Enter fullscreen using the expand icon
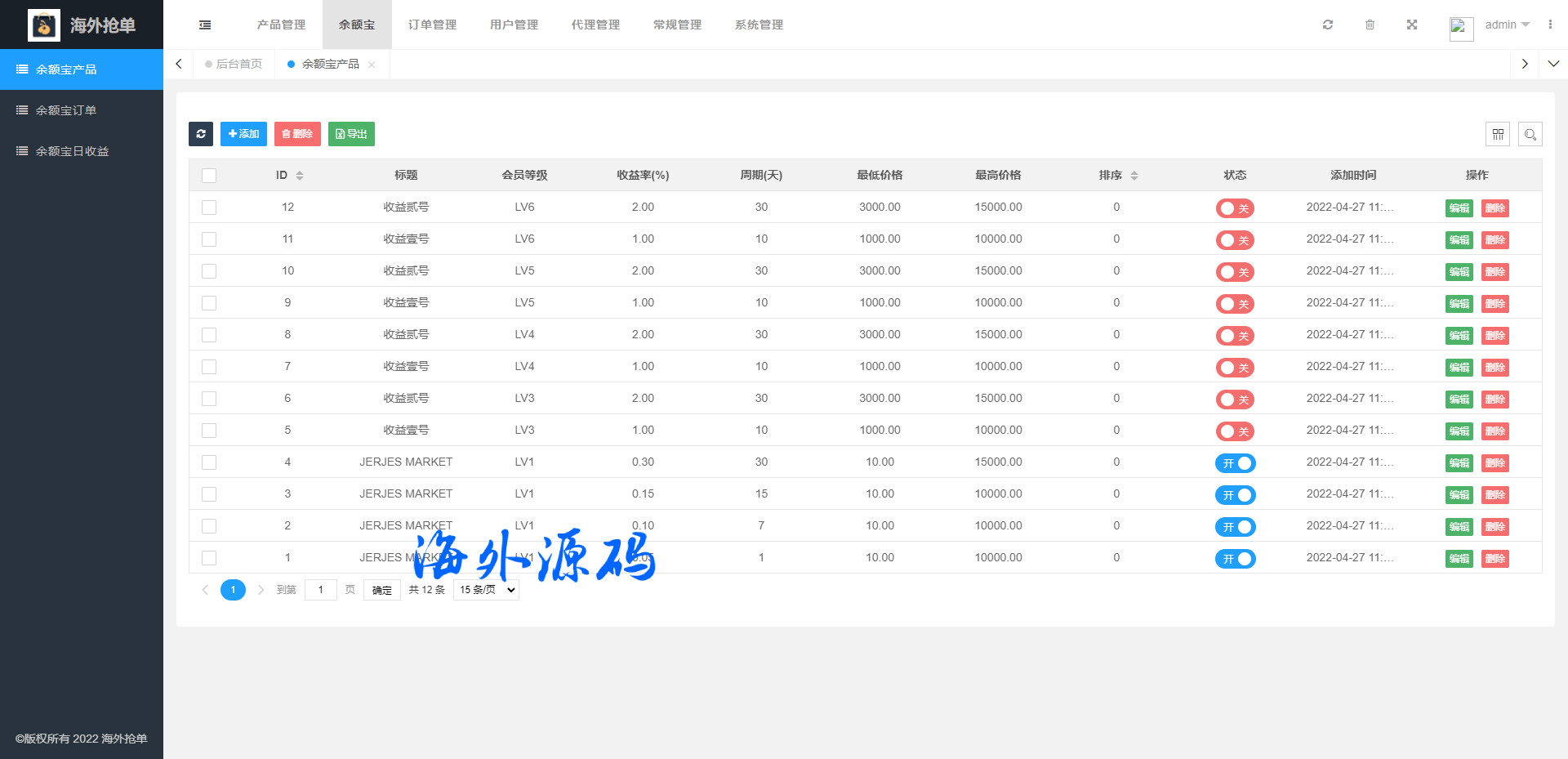 point(1412,25)
